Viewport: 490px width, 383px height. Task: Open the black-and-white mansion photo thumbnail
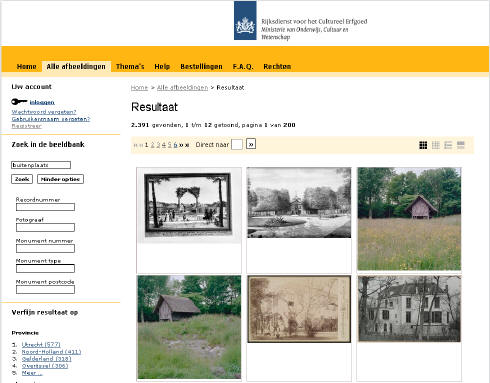[409, 309]
